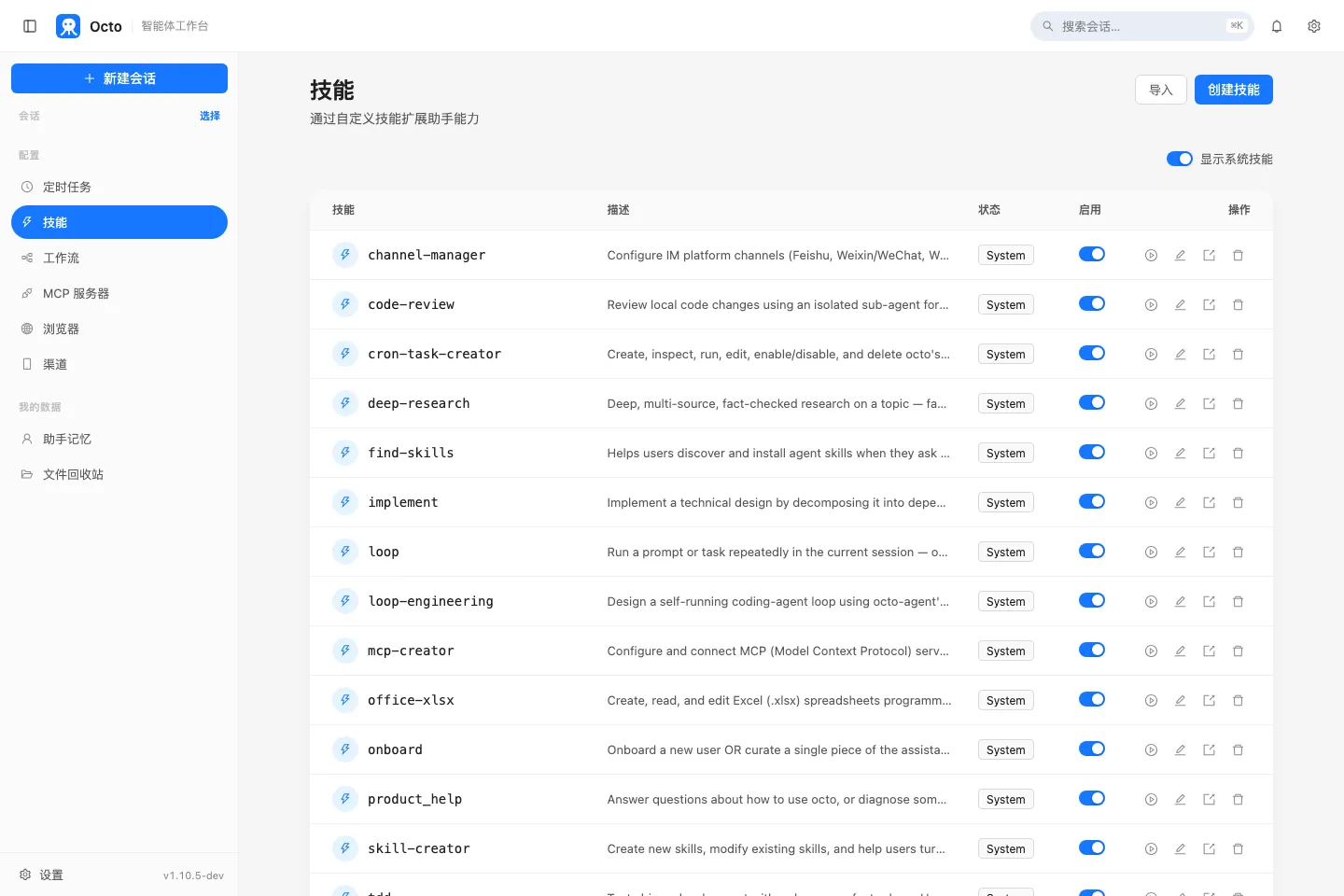Click the System badge for onboard
Image resolution: width=1344 pixels, height=896 pixels.
pyautogui.click(x=1005, y=749)
